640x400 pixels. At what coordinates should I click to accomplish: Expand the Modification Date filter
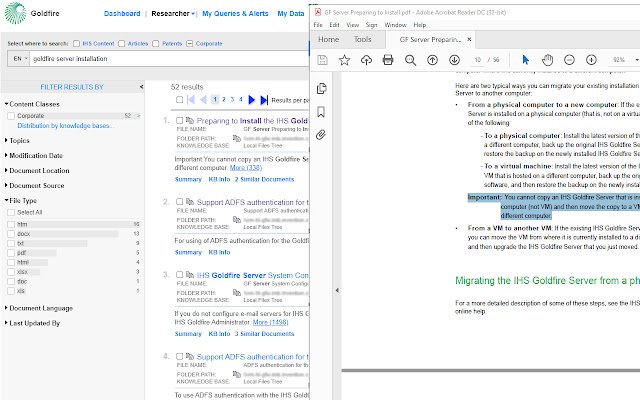coord(6,156)
